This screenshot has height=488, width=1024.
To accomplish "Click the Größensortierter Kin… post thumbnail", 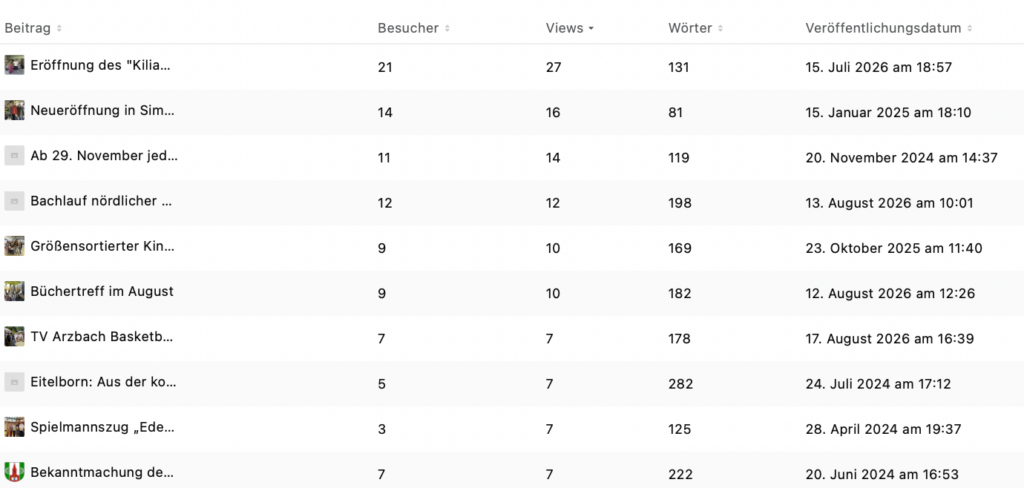I will (14, 246).
